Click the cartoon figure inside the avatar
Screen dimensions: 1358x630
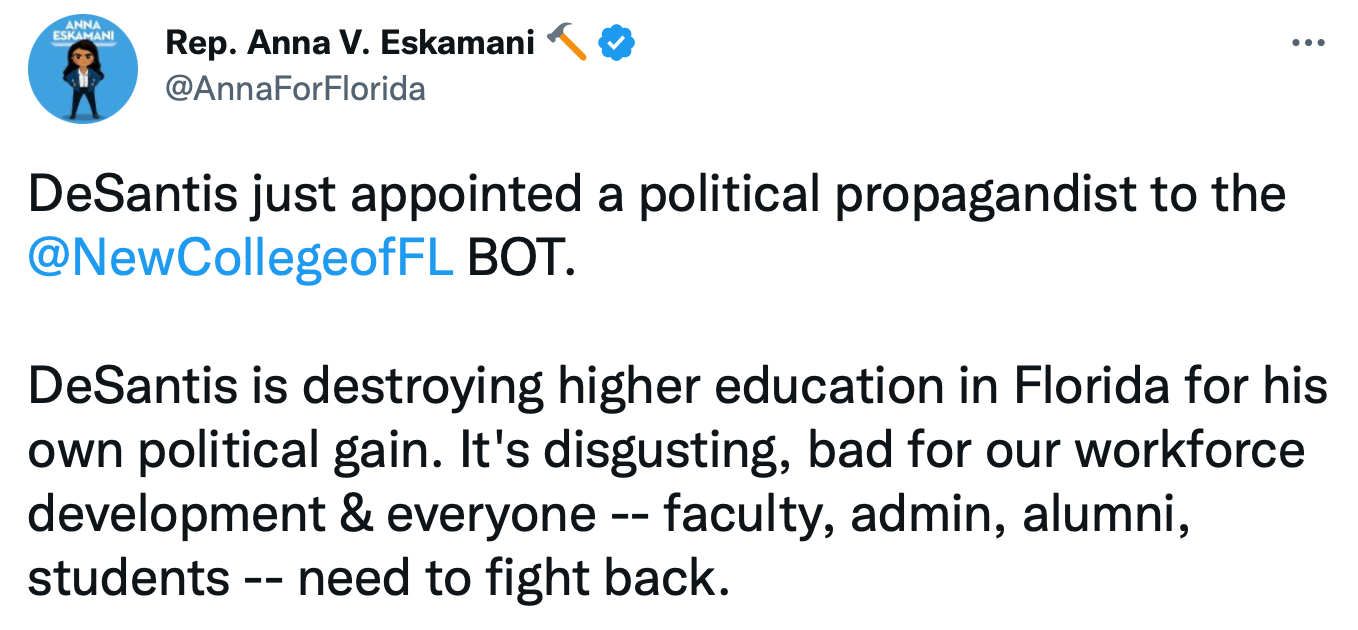click(83, 82)
